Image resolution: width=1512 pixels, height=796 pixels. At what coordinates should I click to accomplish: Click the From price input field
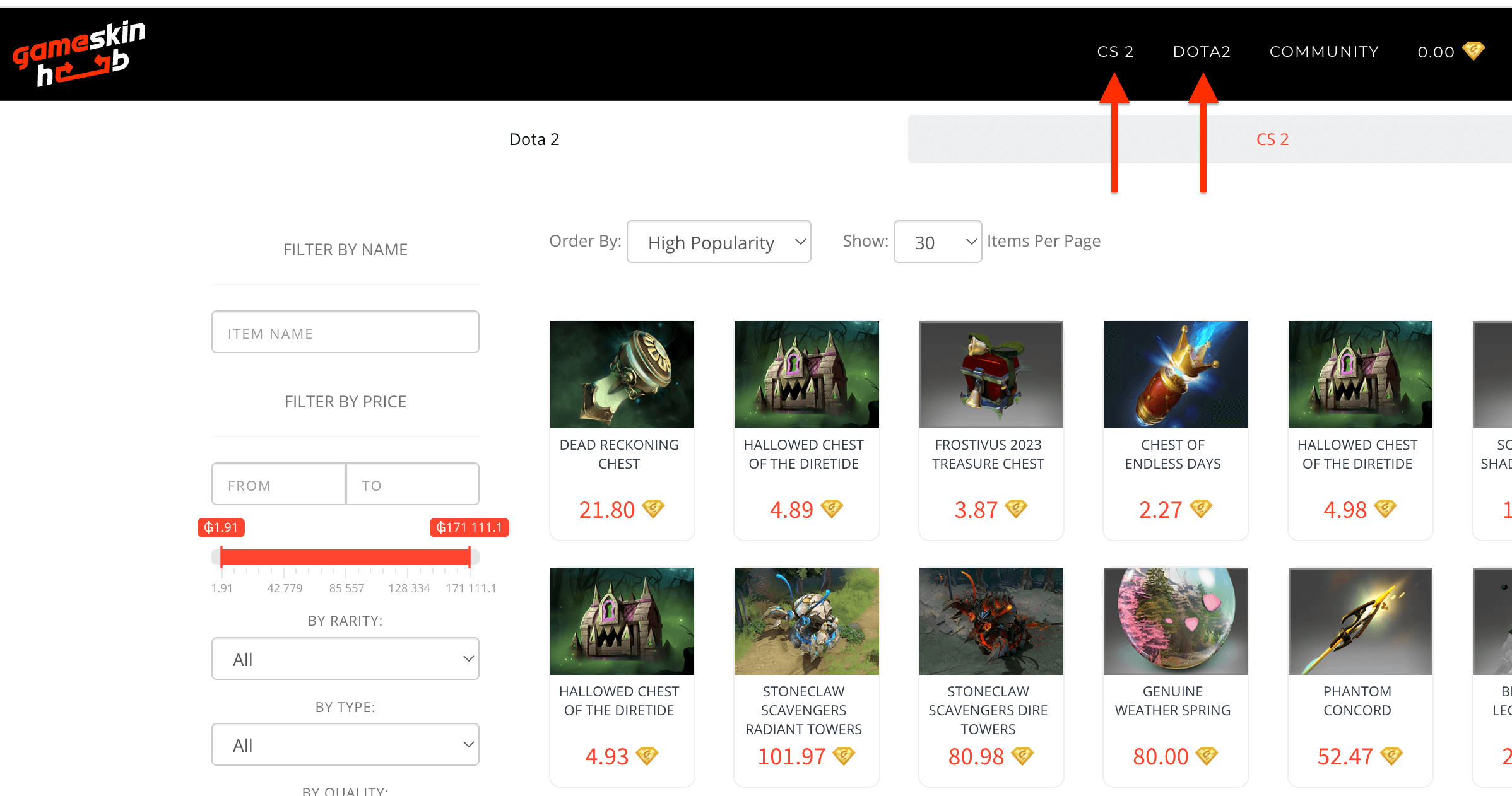coord(278,485)
